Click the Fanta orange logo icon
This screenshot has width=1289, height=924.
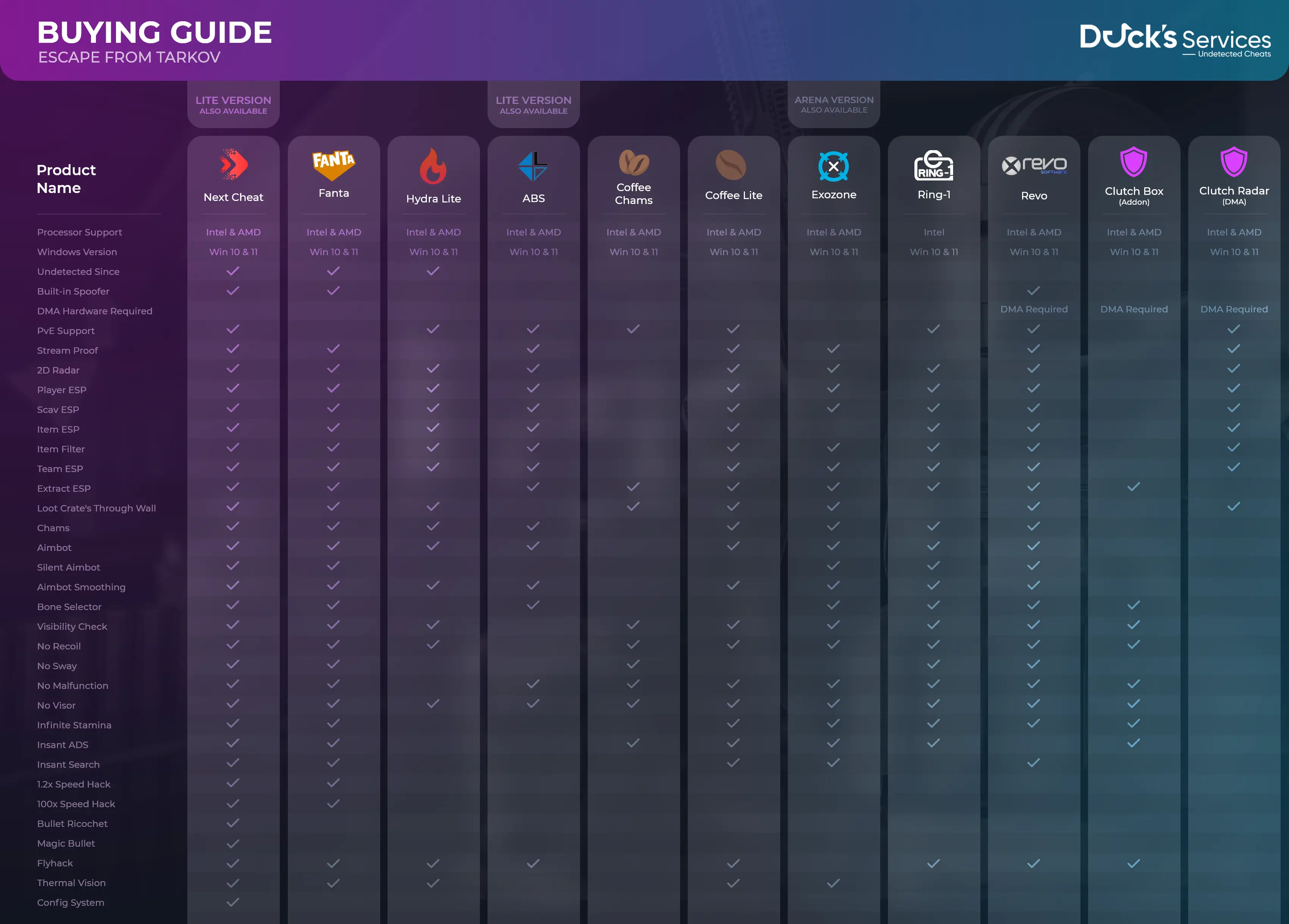(334, 164)
